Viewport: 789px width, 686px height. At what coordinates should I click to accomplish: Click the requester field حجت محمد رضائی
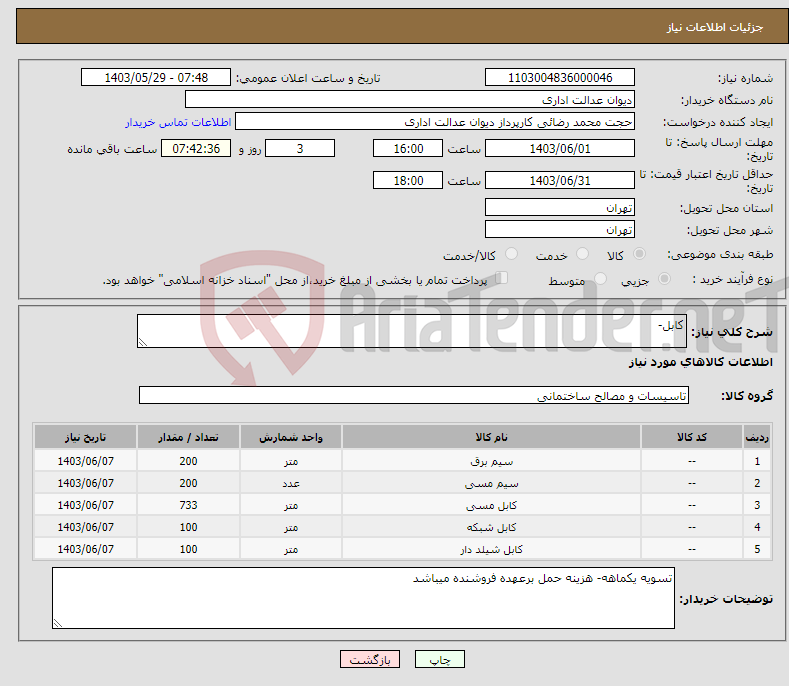(435, 122)
